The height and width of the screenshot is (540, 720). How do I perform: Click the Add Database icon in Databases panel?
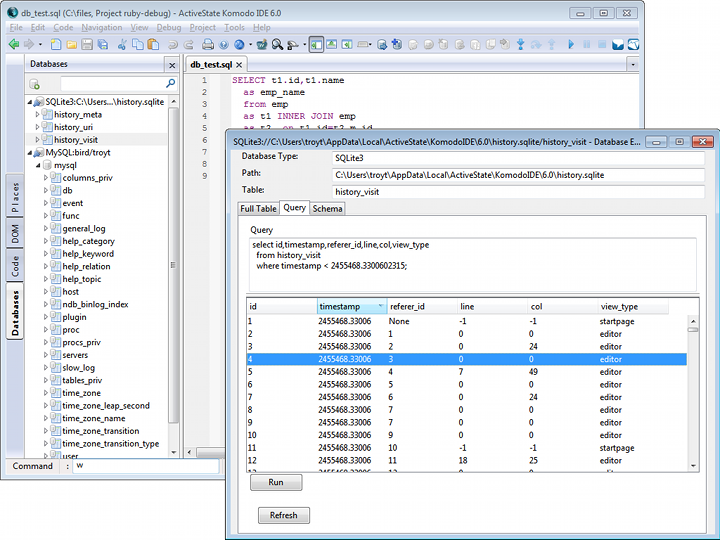pyautogui.click(x=35, y=84)
